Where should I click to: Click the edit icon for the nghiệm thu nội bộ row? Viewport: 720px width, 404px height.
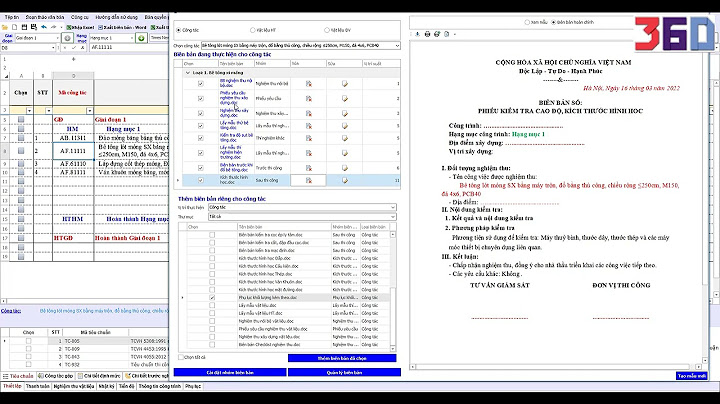tap(345, 84)
